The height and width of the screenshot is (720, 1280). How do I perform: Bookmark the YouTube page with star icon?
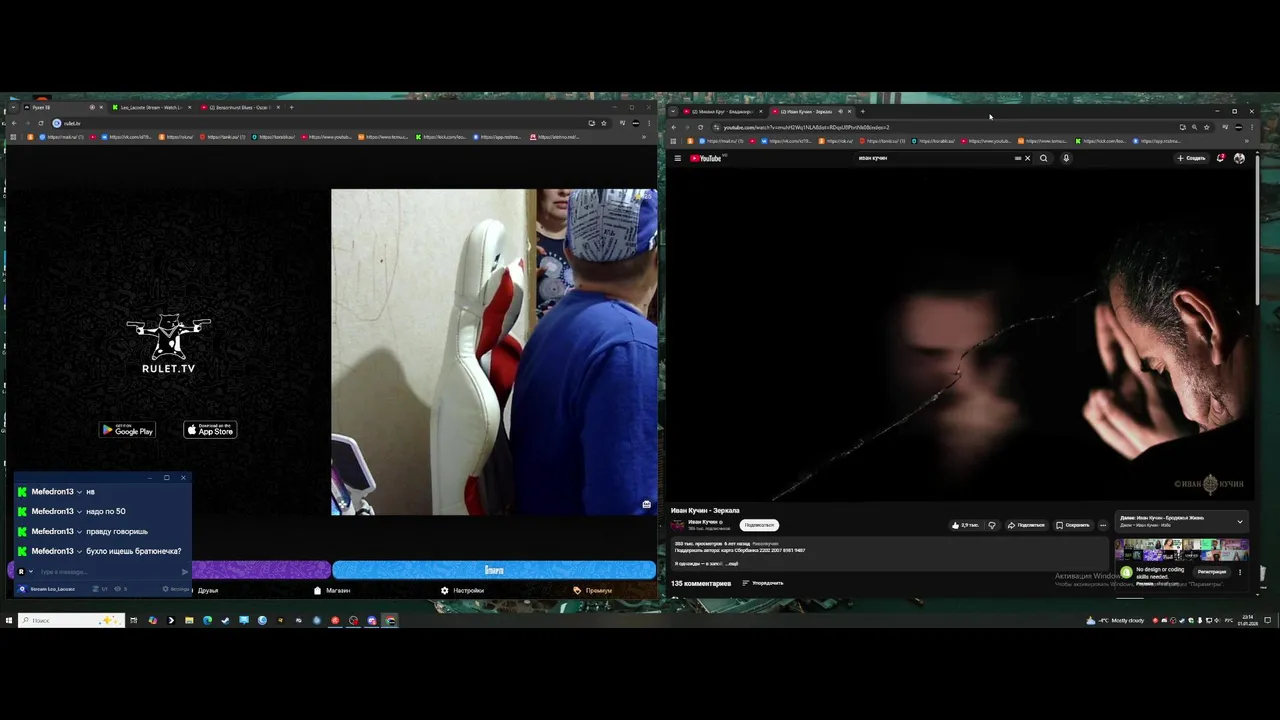(1206, 127)
